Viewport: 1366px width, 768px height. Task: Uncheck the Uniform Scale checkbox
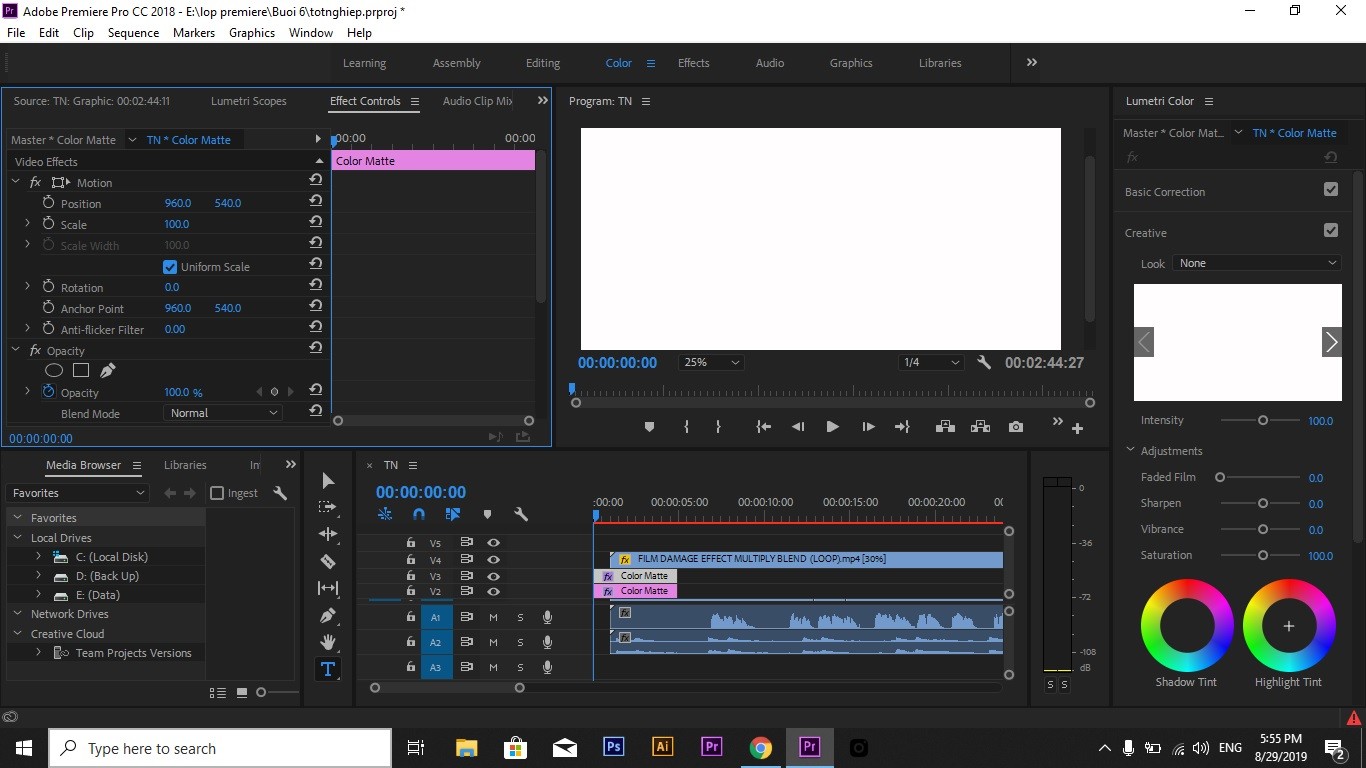(x=170, y=267)
